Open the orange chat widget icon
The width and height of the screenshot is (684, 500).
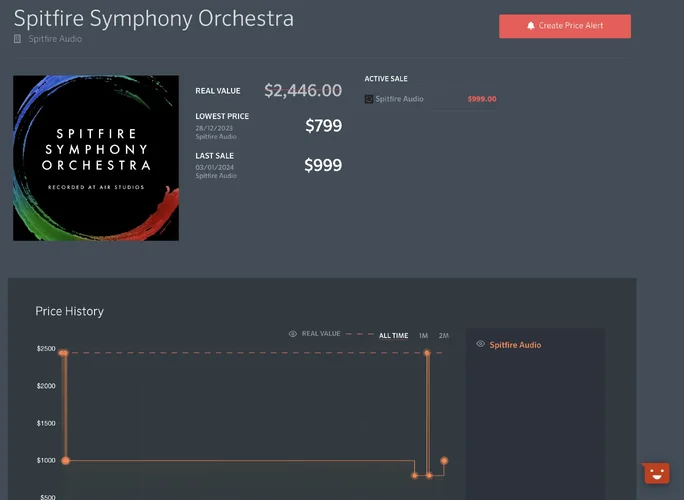tap(655, 473)
